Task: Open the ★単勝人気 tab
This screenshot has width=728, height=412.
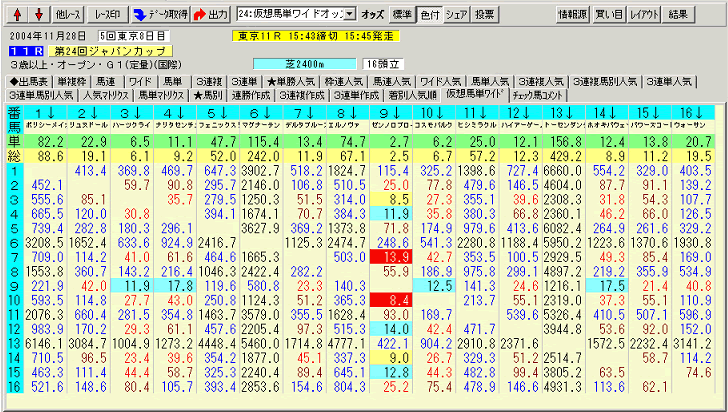Action: [291, 82]
